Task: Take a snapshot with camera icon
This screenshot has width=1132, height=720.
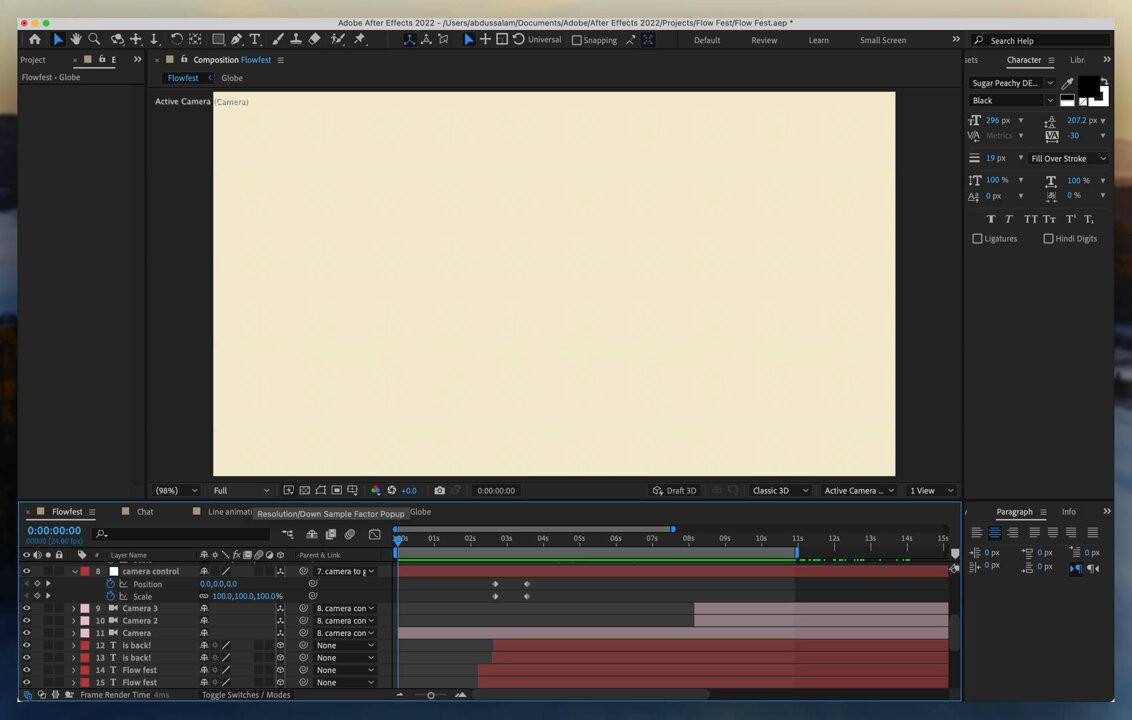Action: 439,491
